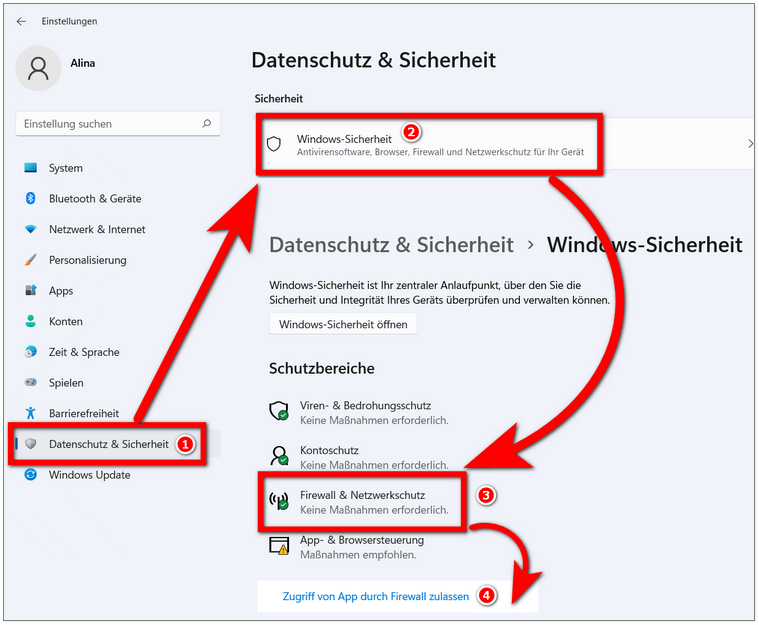Viewport: 759px width, 625px height.
Task: Open Alina's user profile avatar
Action: point(38,68)
